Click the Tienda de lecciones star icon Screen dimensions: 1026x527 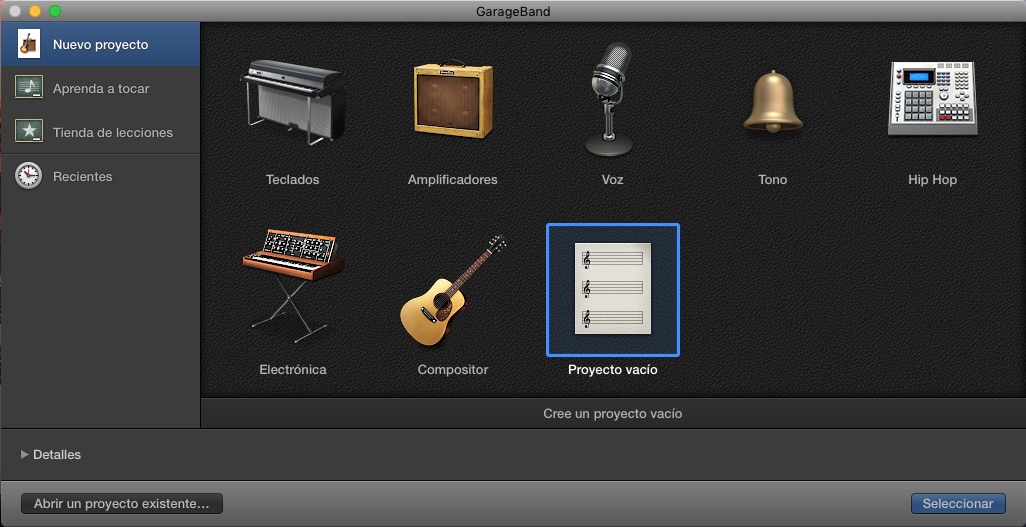pyautogui.click(x=29, y=131)
